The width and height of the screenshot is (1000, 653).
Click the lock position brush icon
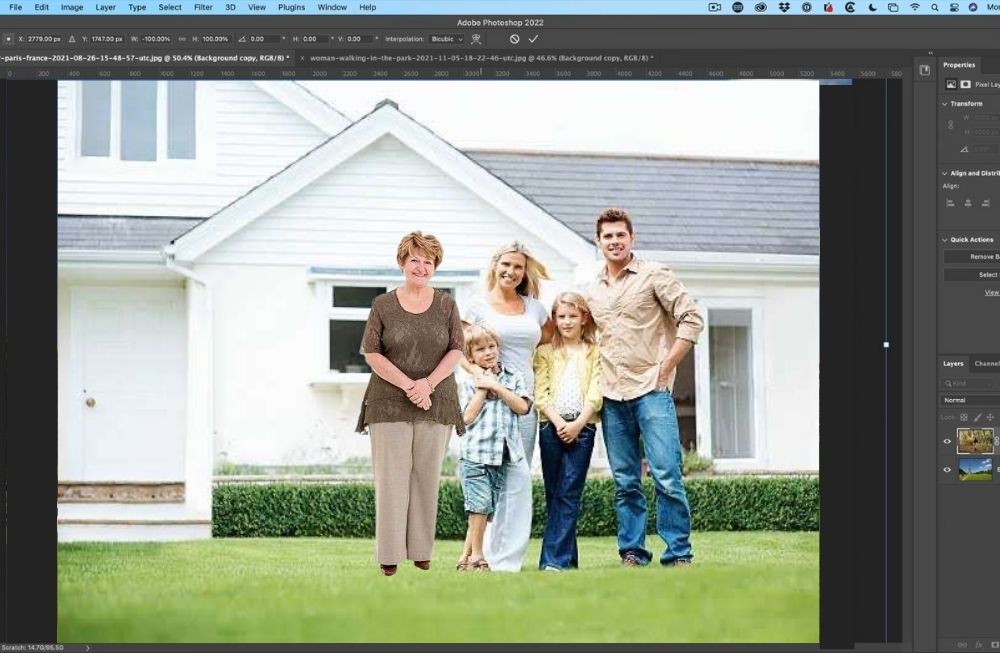977,417
